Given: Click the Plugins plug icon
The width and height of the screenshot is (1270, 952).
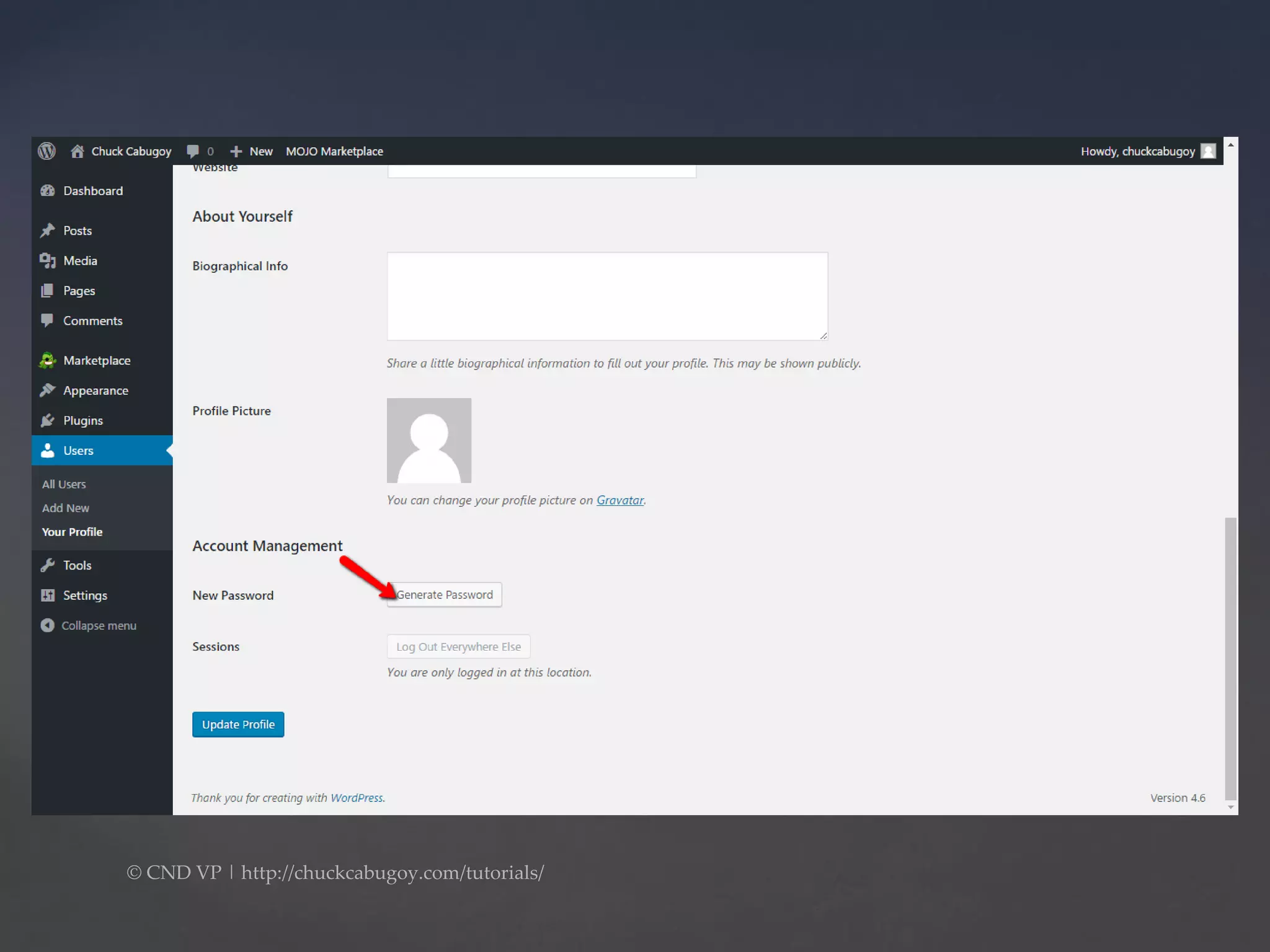Looking at the screenshot, I should 48,420.
